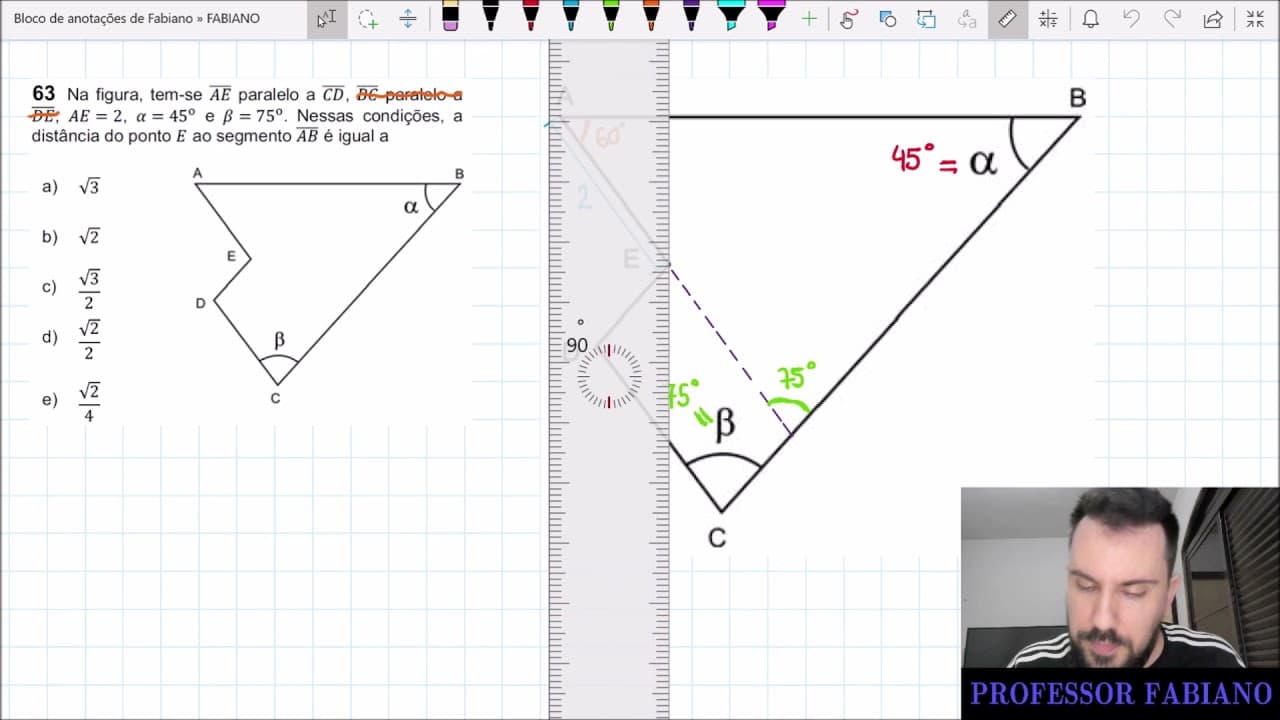This screenshot has height=720, width=1280.
Task: Select answer option a) √3
Action: pyautogui.click(x=72, y=187)
